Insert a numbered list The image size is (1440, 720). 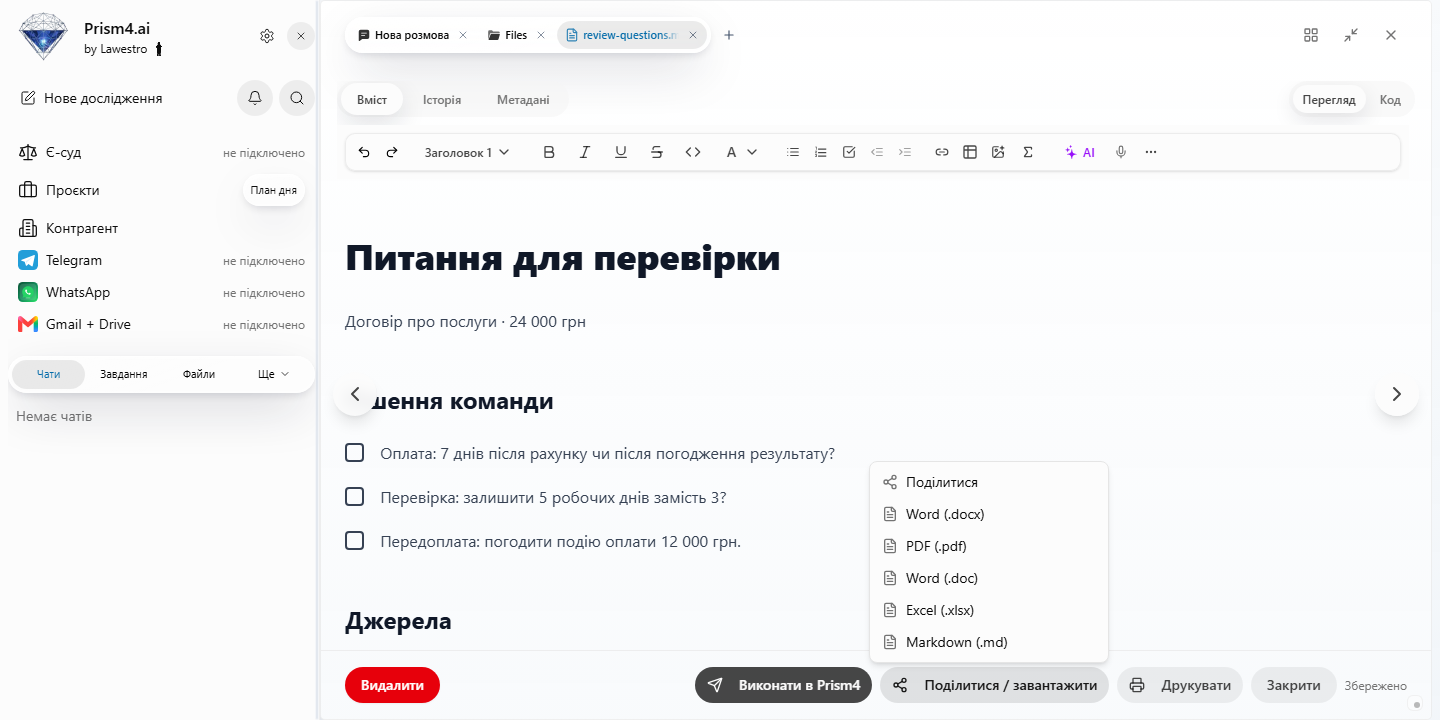point(821,152)
